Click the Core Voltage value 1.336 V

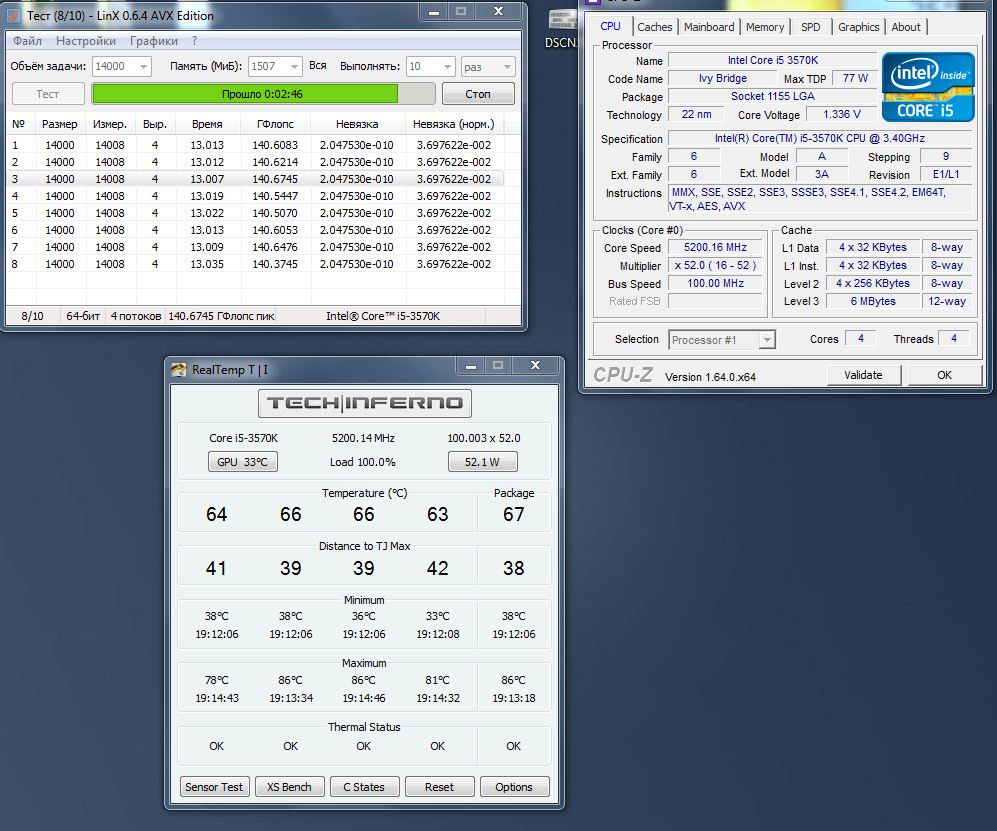point(841,114)
